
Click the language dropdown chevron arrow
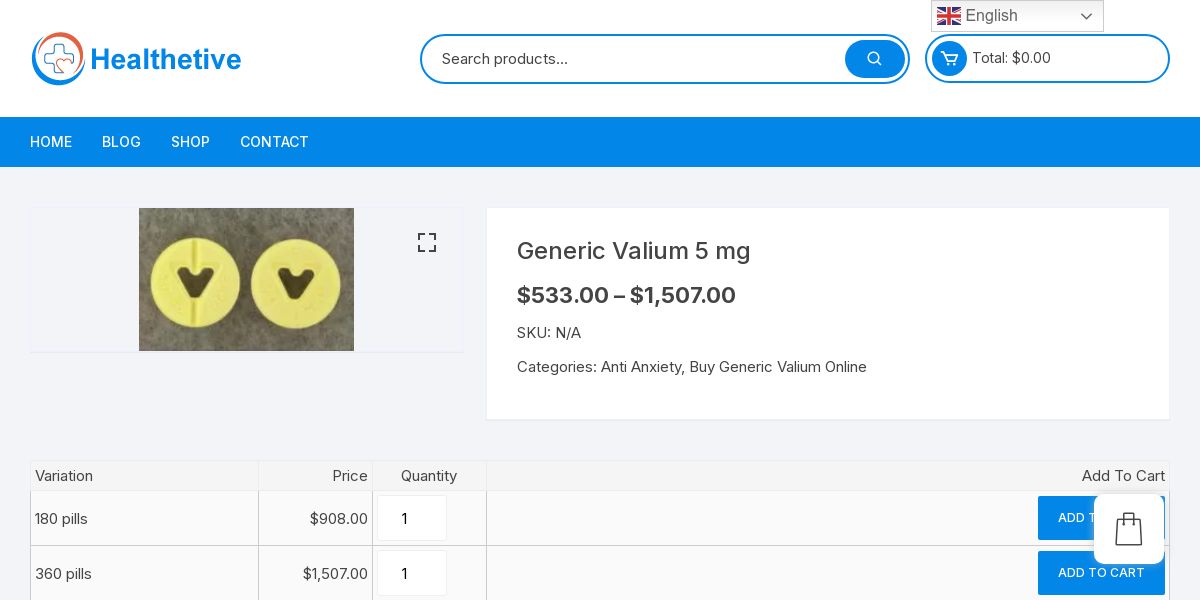coord(1086,16)
